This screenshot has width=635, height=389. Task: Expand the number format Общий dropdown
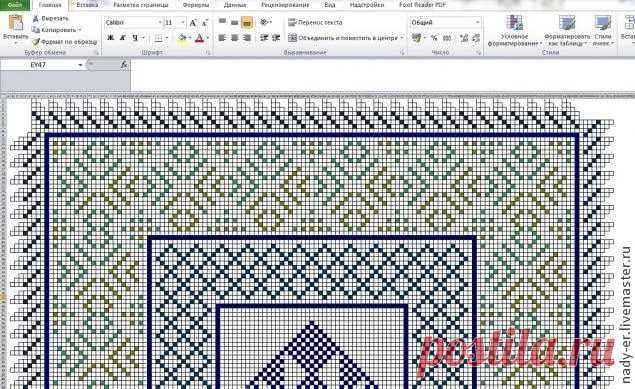click(477, 23)
